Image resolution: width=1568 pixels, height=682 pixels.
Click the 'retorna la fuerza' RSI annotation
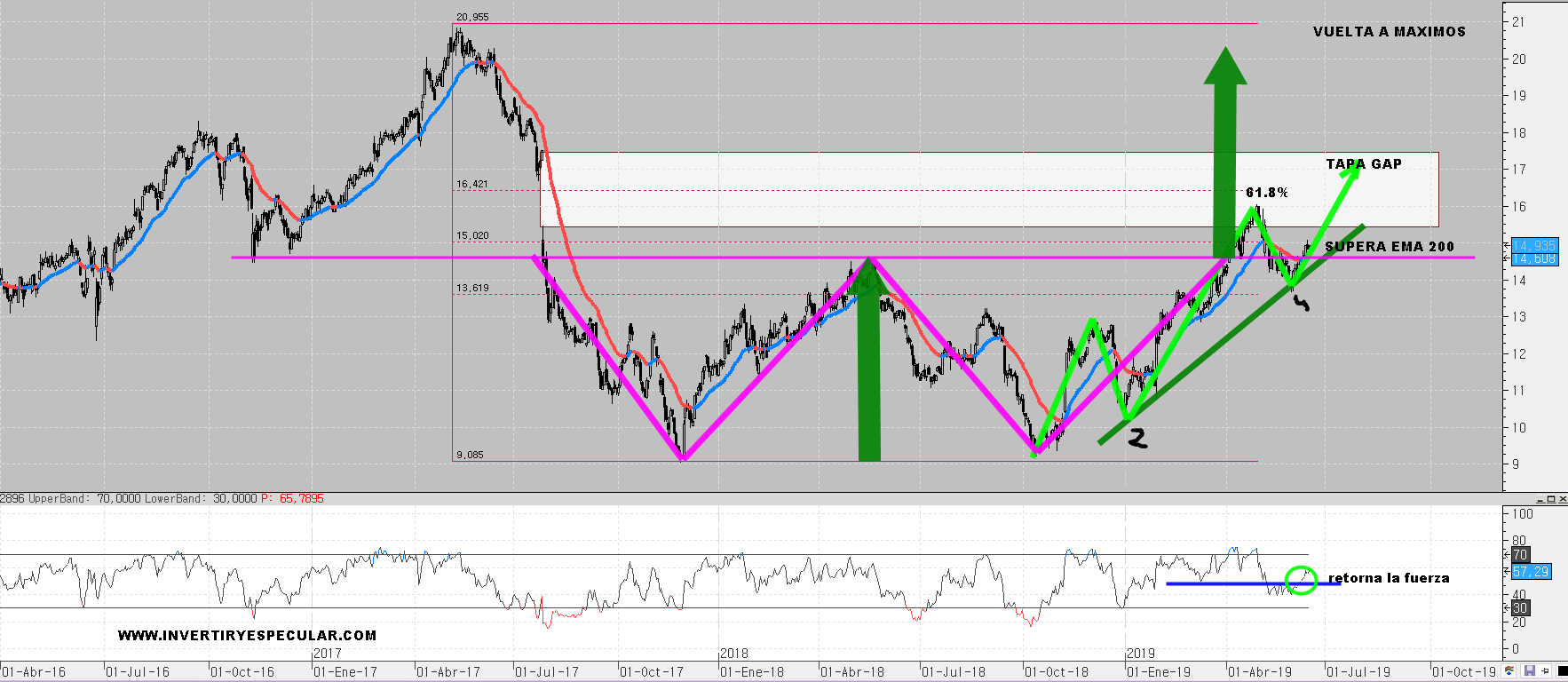1389,578
